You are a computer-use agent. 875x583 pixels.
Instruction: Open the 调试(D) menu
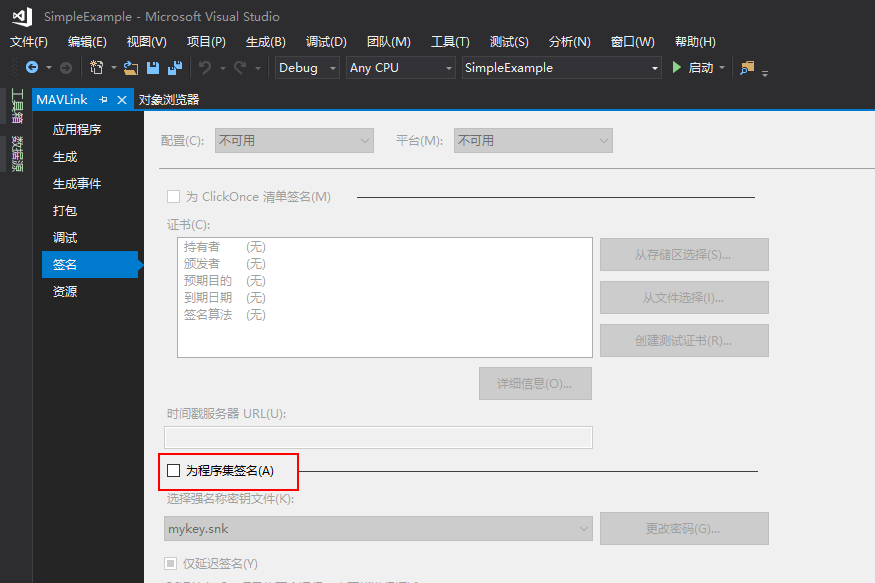coord(326,42)
